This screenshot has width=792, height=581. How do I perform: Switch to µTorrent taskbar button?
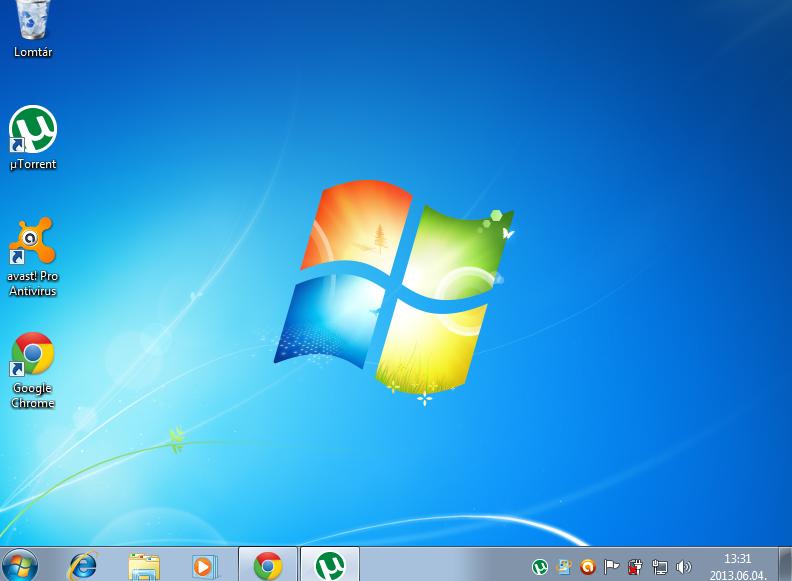click(x=330, y=564)
